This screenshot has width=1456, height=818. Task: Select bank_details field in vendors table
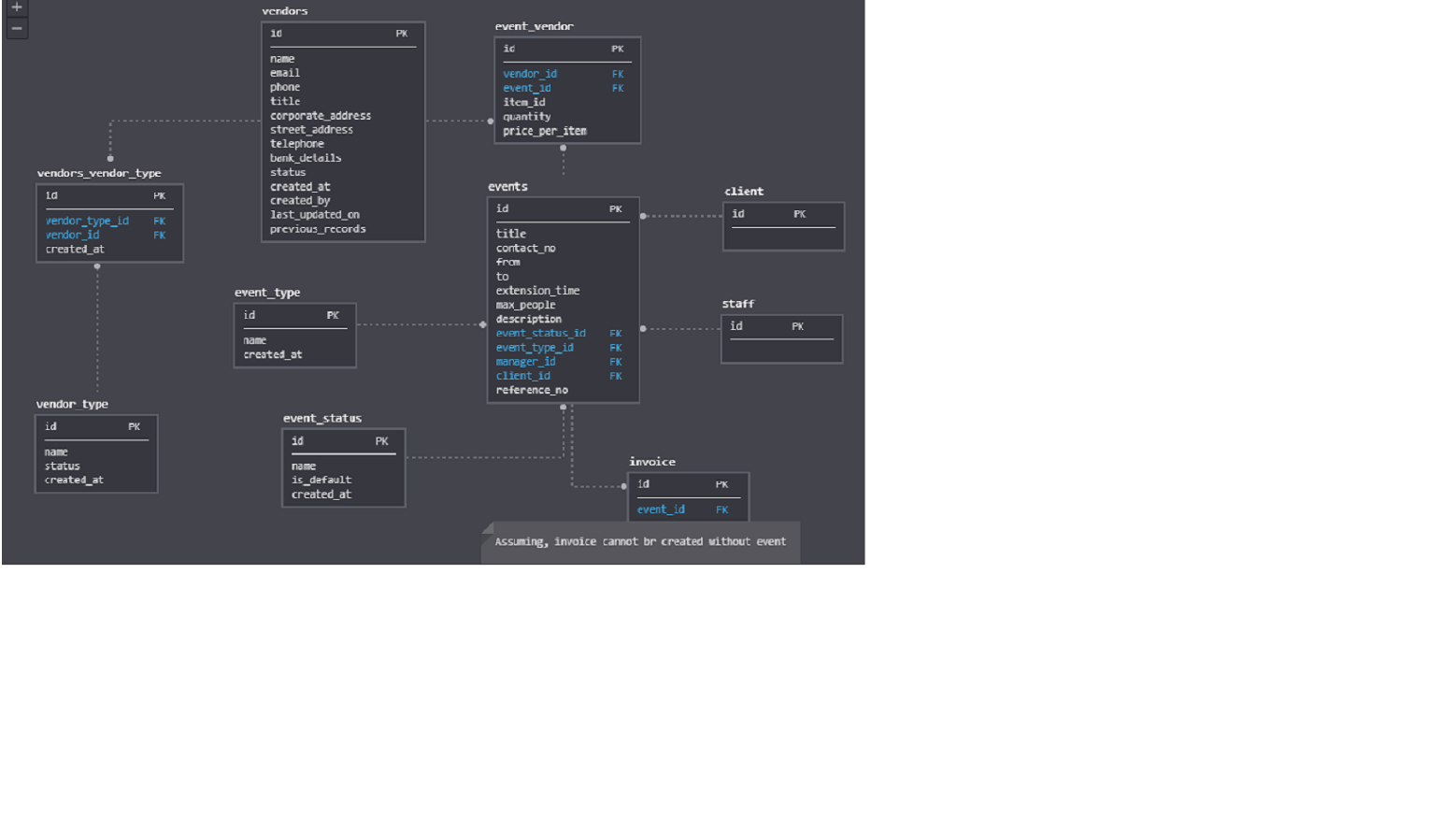tap(306, 158)
